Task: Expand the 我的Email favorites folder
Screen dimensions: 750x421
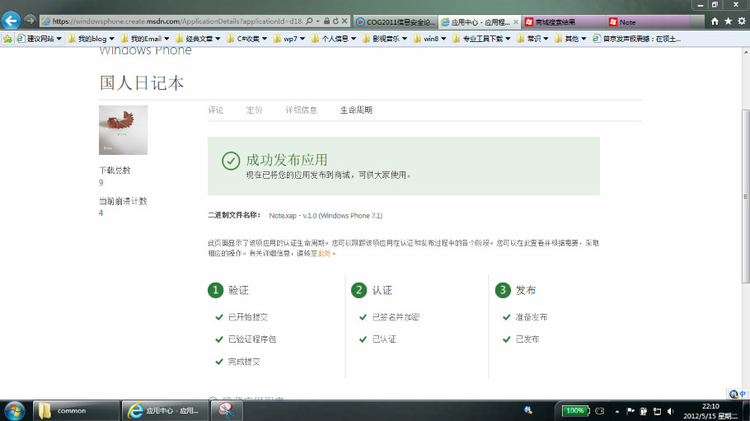Action: (145, 39)
